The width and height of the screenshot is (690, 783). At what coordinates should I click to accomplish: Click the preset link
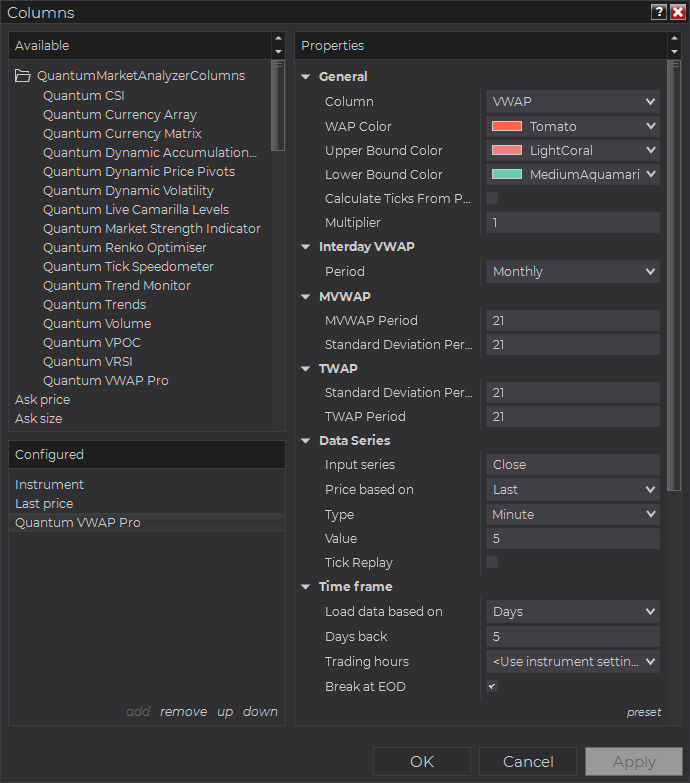coord(644,712)
